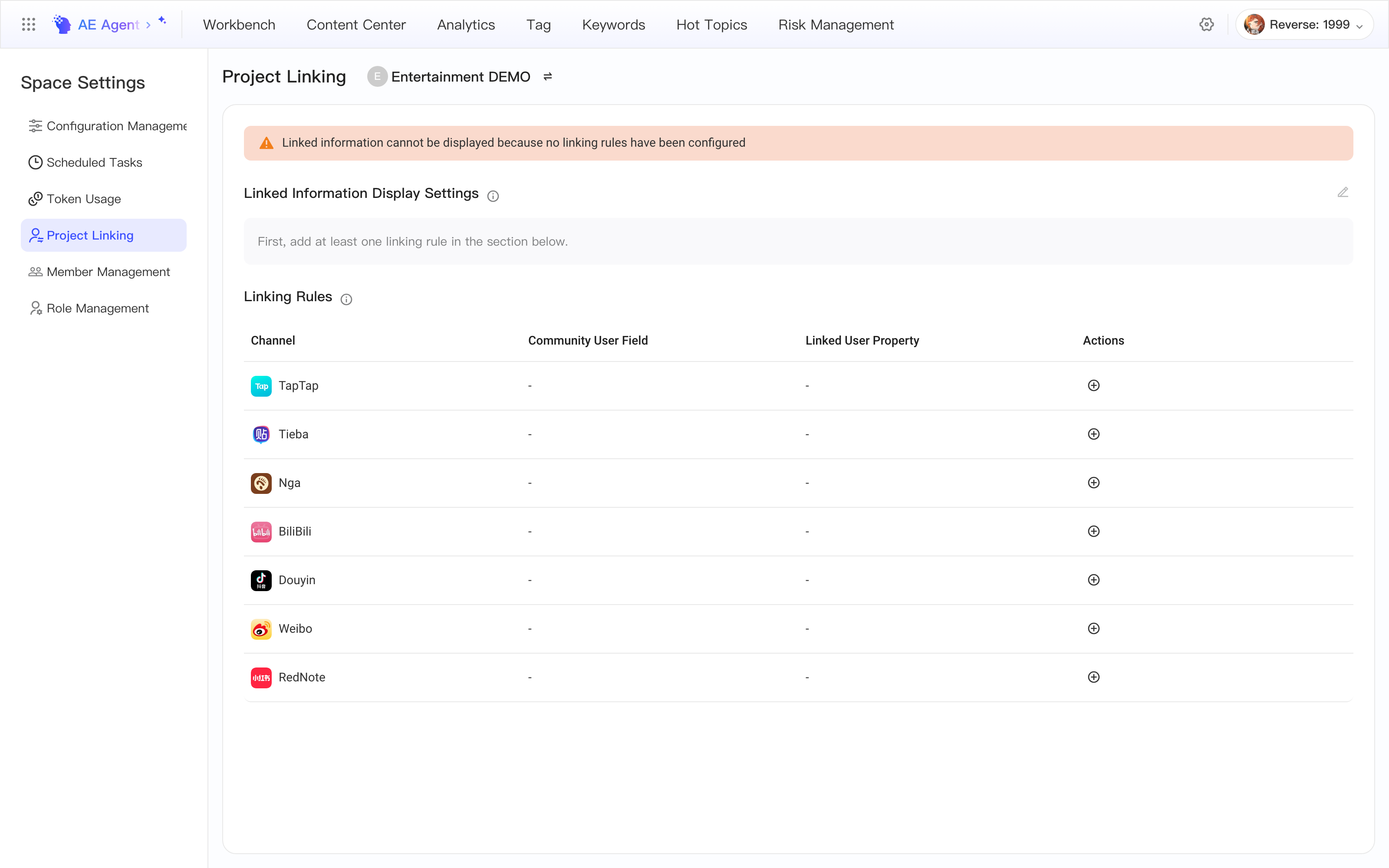Select Project Linking in sidebar

pos(104,235)
